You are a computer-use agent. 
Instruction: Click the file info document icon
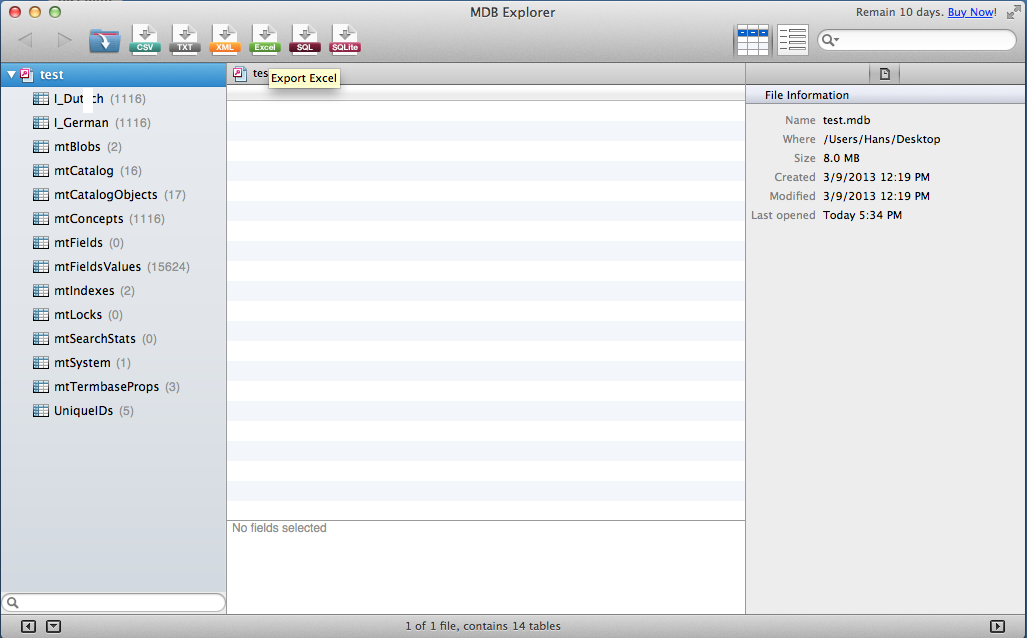885,73
